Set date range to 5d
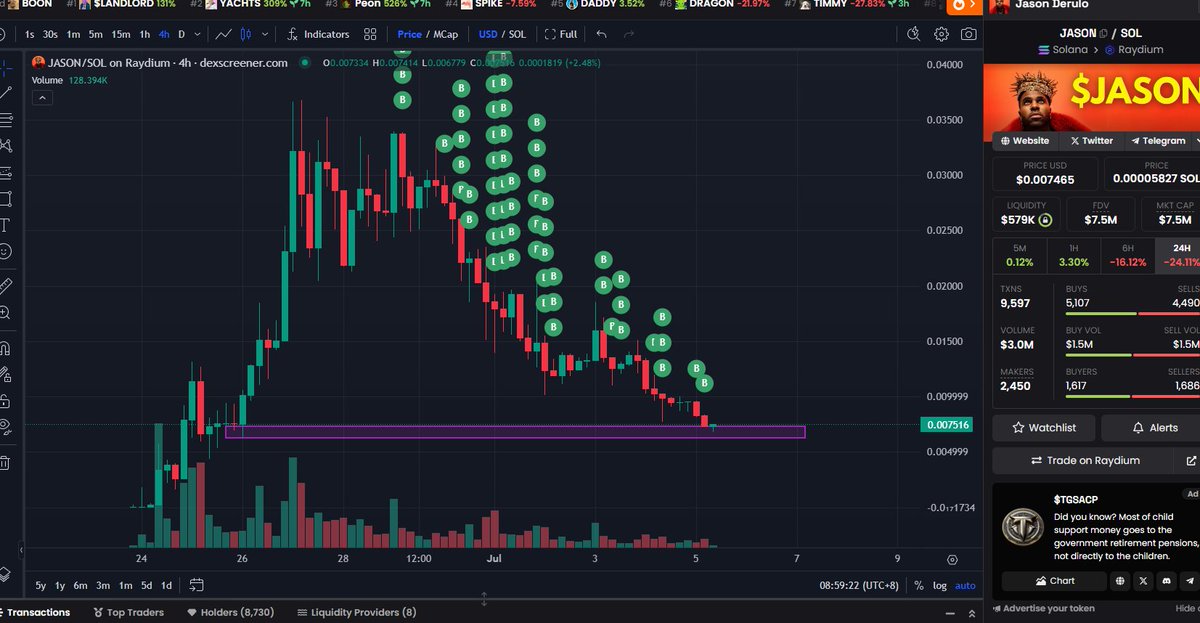 [x=146, y=585]
